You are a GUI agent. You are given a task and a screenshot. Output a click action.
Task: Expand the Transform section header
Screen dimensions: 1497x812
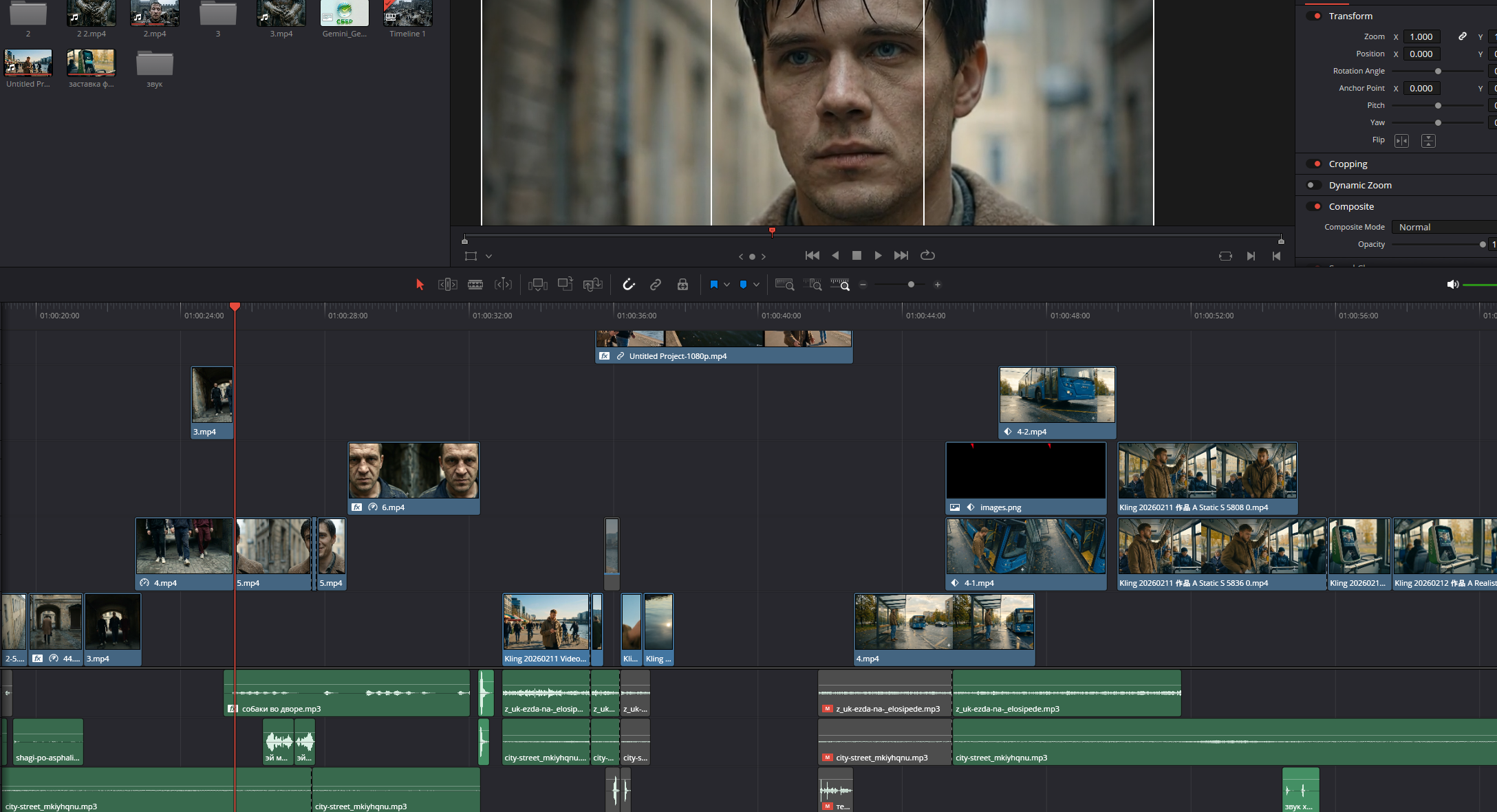pos(1350,16)
